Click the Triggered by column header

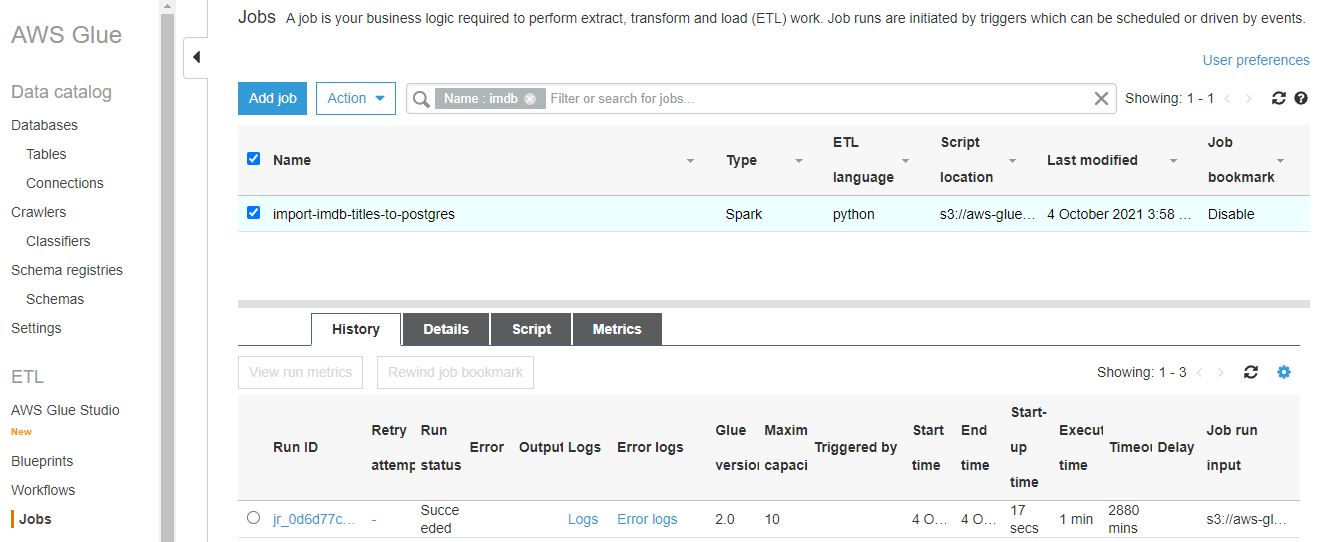click(856, 447)
